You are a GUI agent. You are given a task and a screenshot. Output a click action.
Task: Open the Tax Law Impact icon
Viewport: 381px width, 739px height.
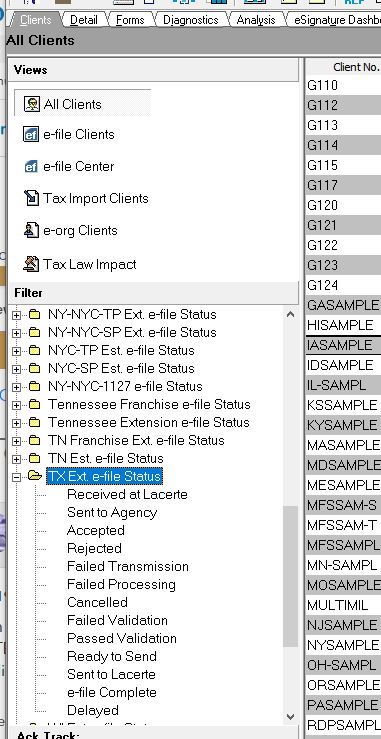[31, 263]
